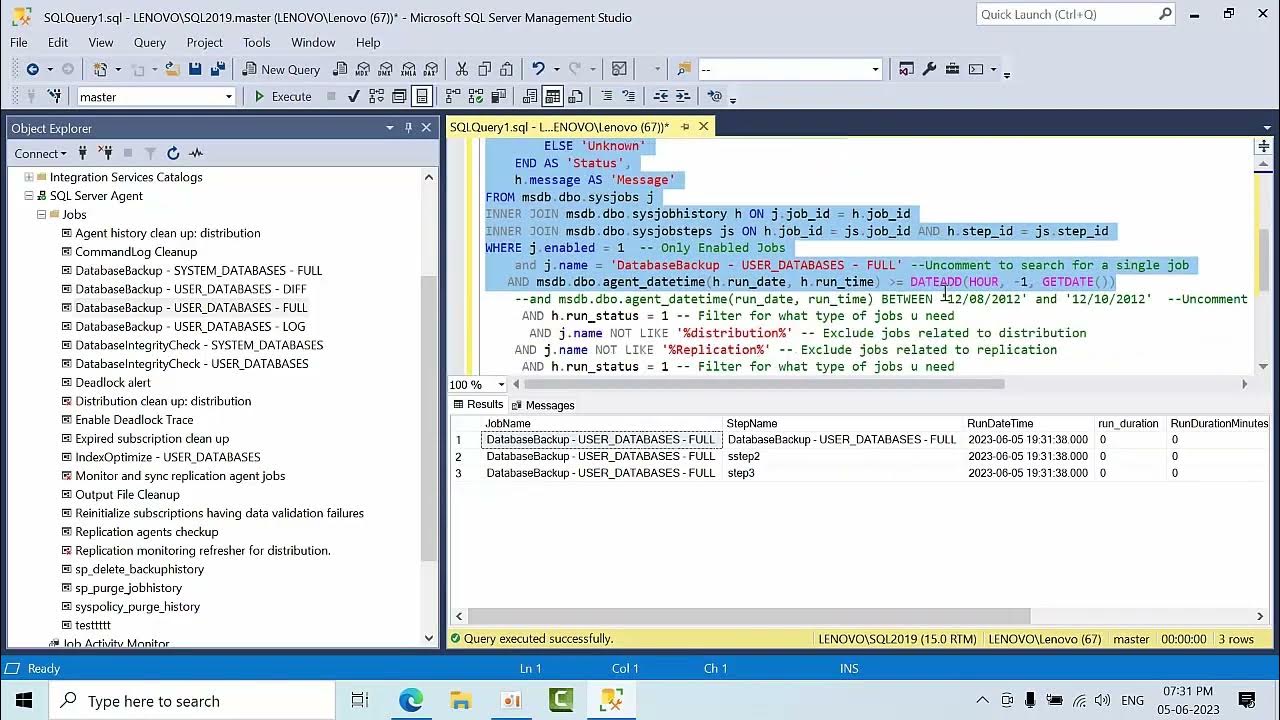1280x720 pixels.
Task: Click the Open File folder icon
Action: click(172, 69)
